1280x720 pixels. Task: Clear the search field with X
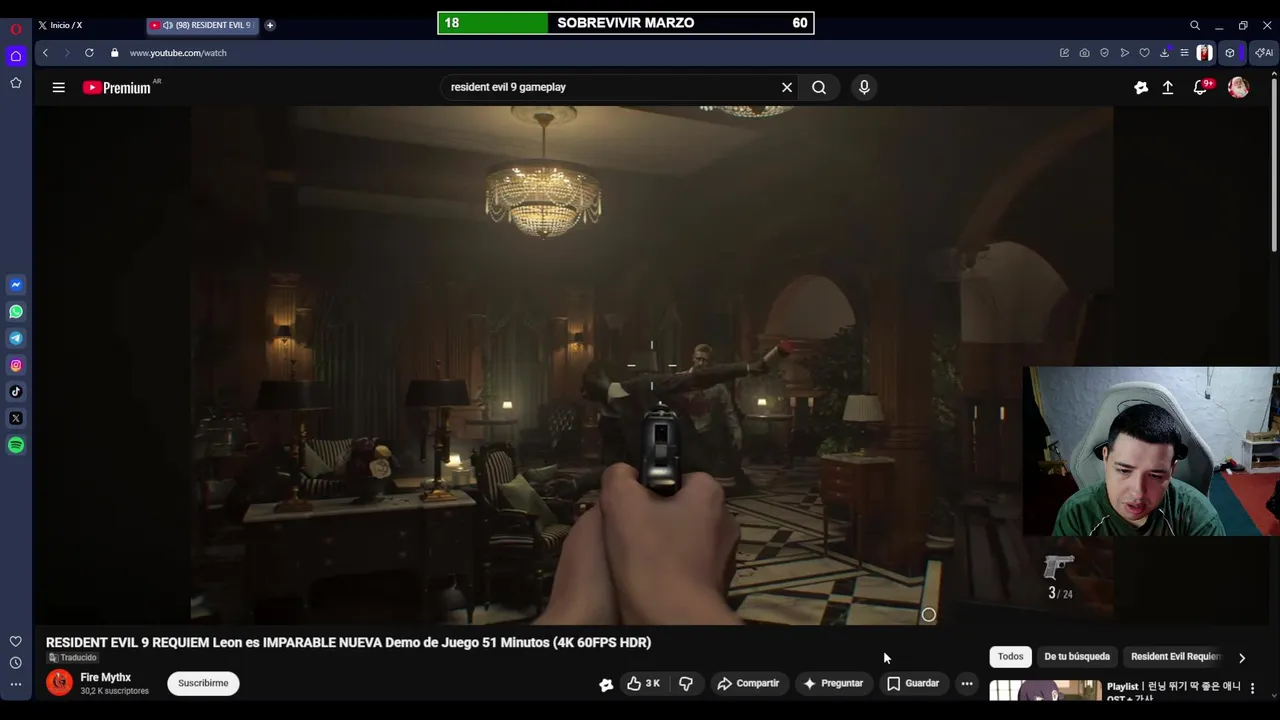787,88
